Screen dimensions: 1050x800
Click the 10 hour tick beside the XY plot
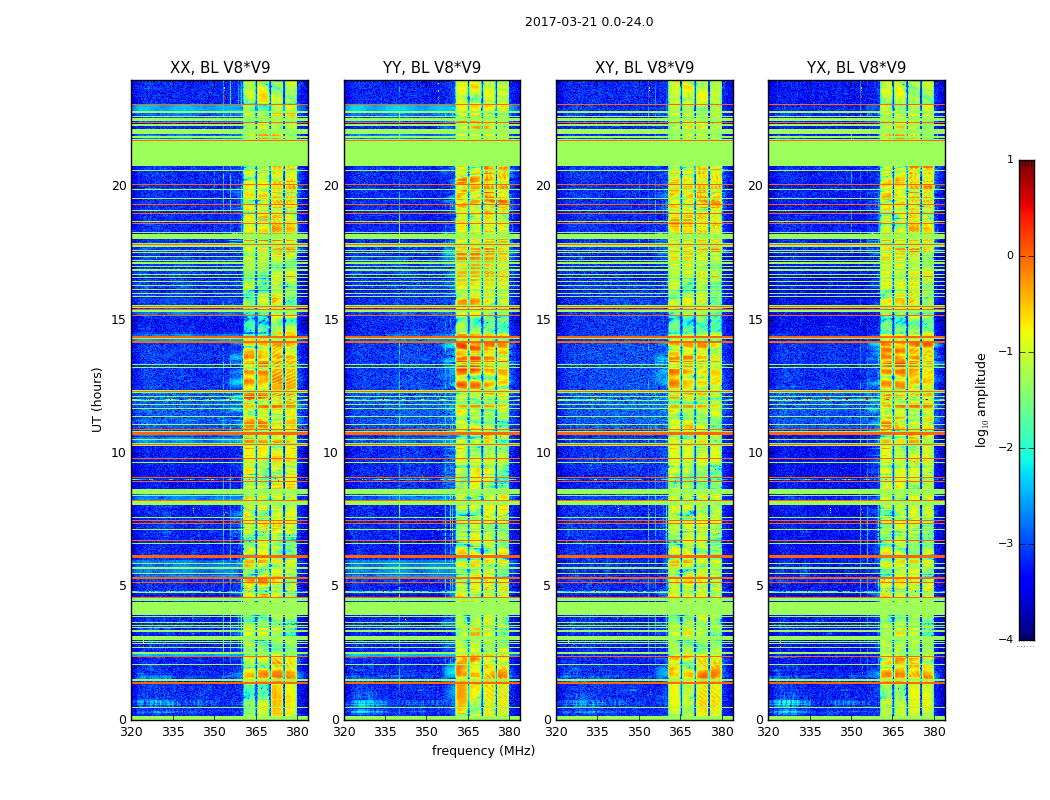coord(543,453)
